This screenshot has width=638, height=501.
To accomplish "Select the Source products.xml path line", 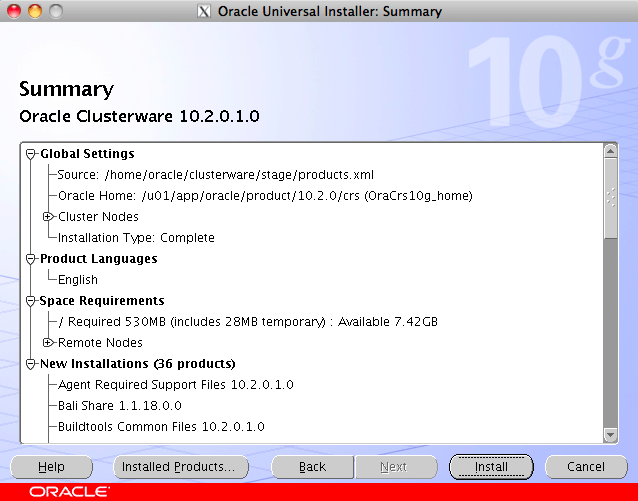I will point(216,175).
